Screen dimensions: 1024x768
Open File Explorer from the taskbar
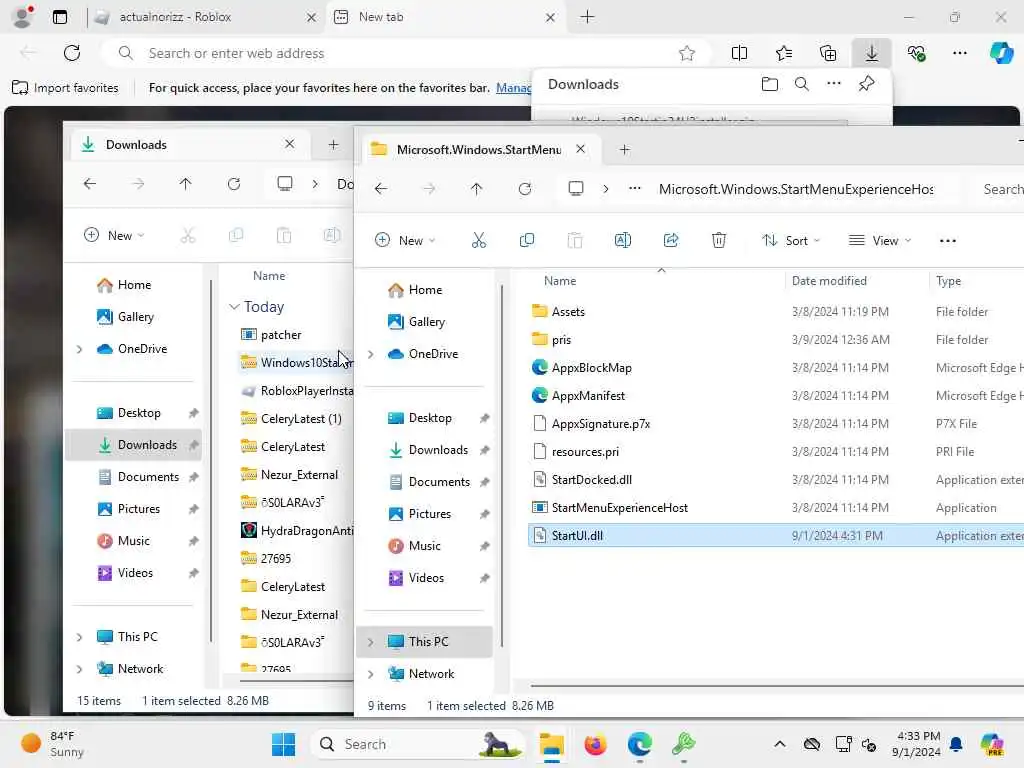pos(551,744)
